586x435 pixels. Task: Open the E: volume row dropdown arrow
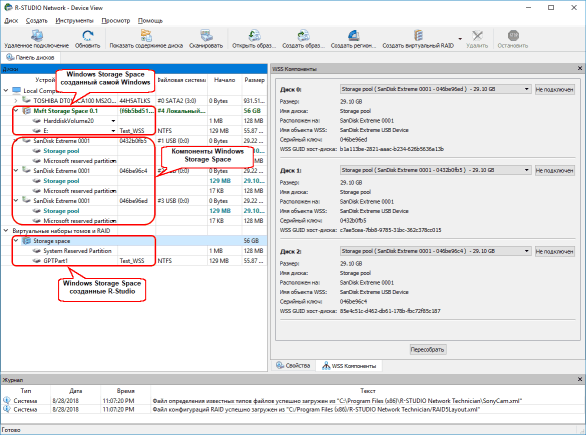[113, 131]
